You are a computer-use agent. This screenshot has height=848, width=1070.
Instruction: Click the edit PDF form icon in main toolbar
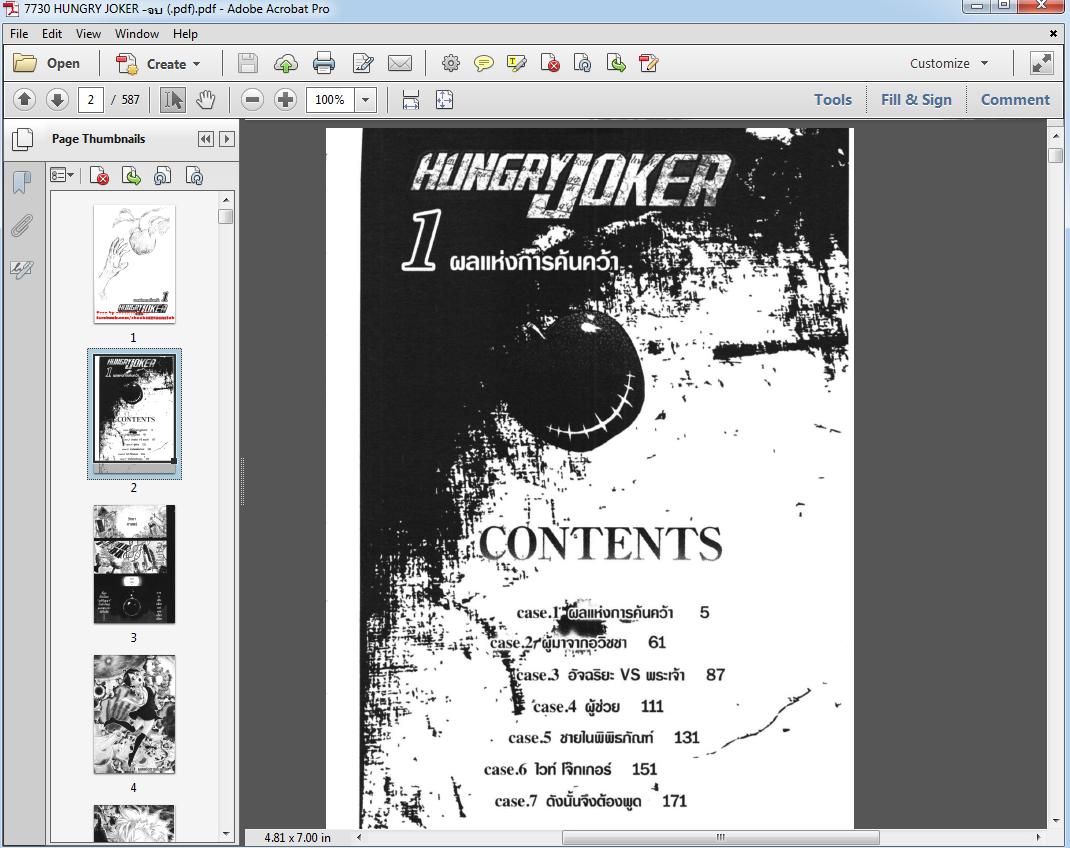tap(648, 63)
